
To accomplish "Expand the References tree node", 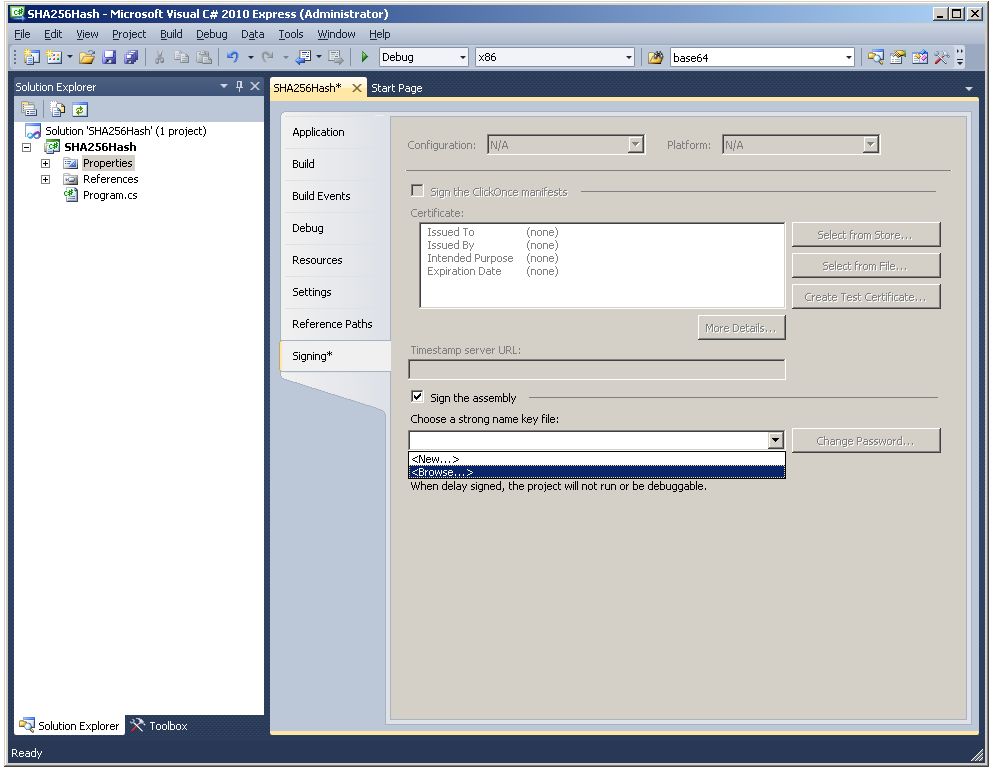I will pyautogui.click(x=46, y=179).
